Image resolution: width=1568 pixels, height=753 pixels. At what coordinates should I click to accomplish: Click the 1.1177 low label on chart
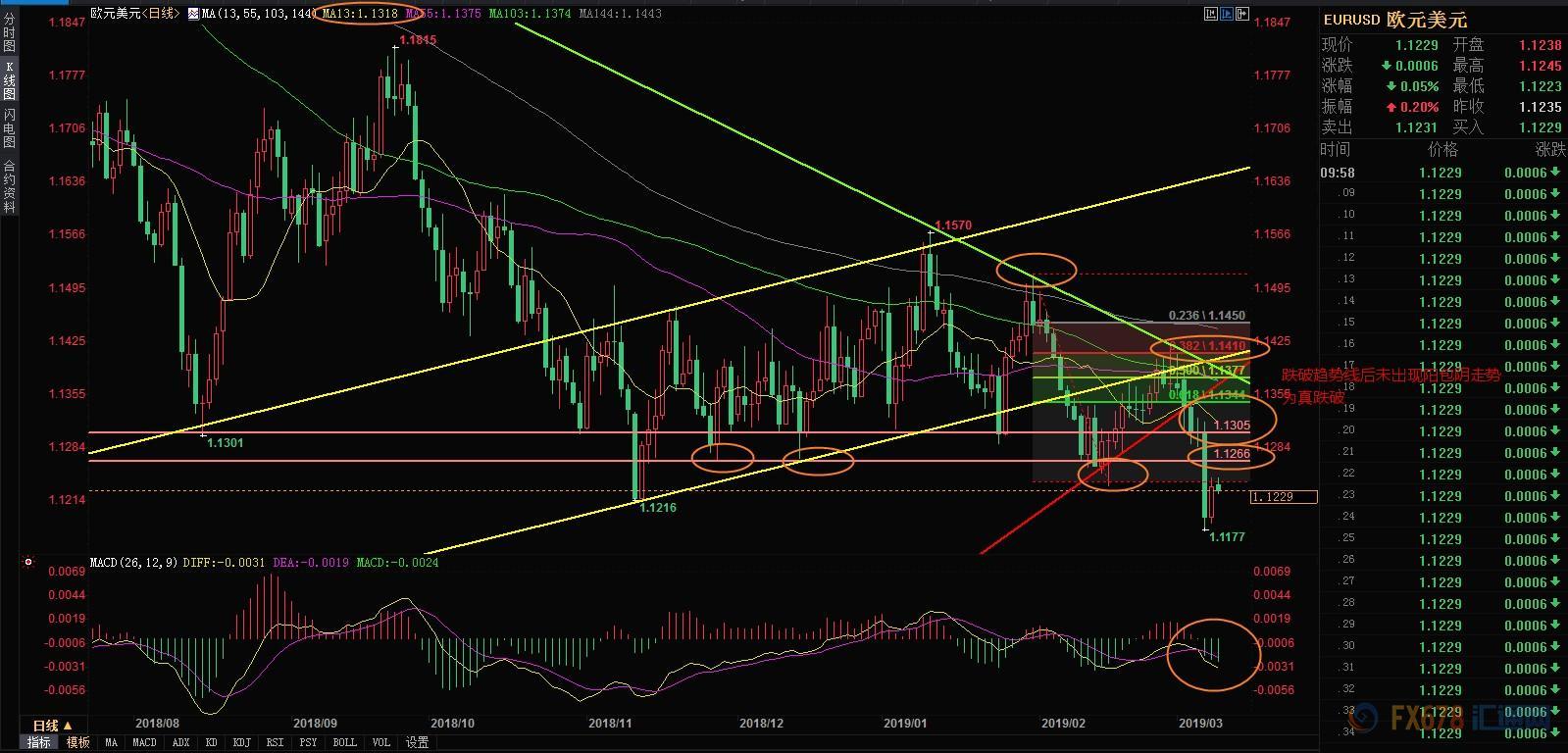(x=1227, y=537)
